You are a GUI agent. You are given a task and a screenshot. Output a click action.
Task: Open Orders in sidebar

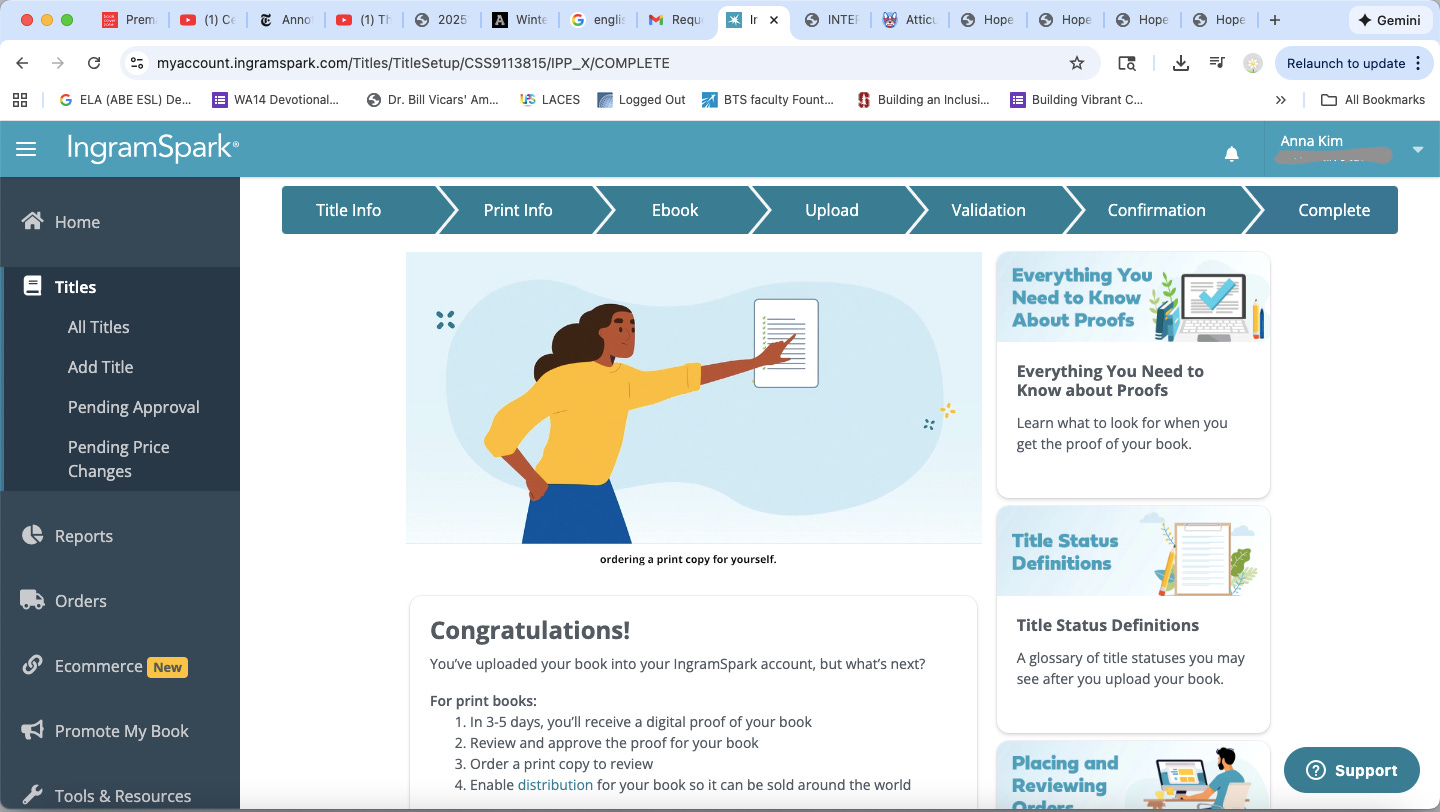pyautogui.click(x=81, y=601)
